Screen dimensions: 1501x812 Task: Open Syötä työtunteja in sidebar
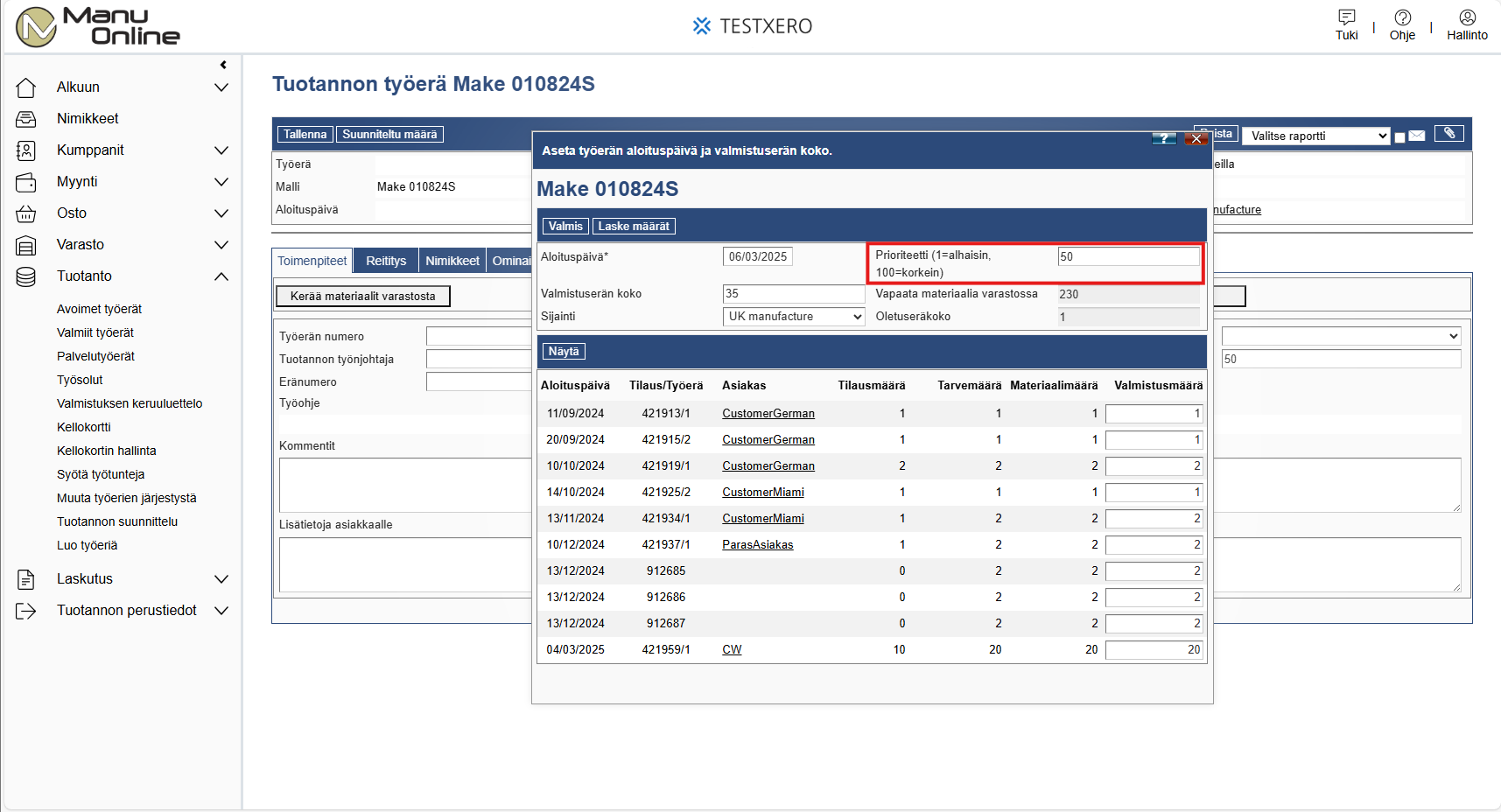(101, 474)
